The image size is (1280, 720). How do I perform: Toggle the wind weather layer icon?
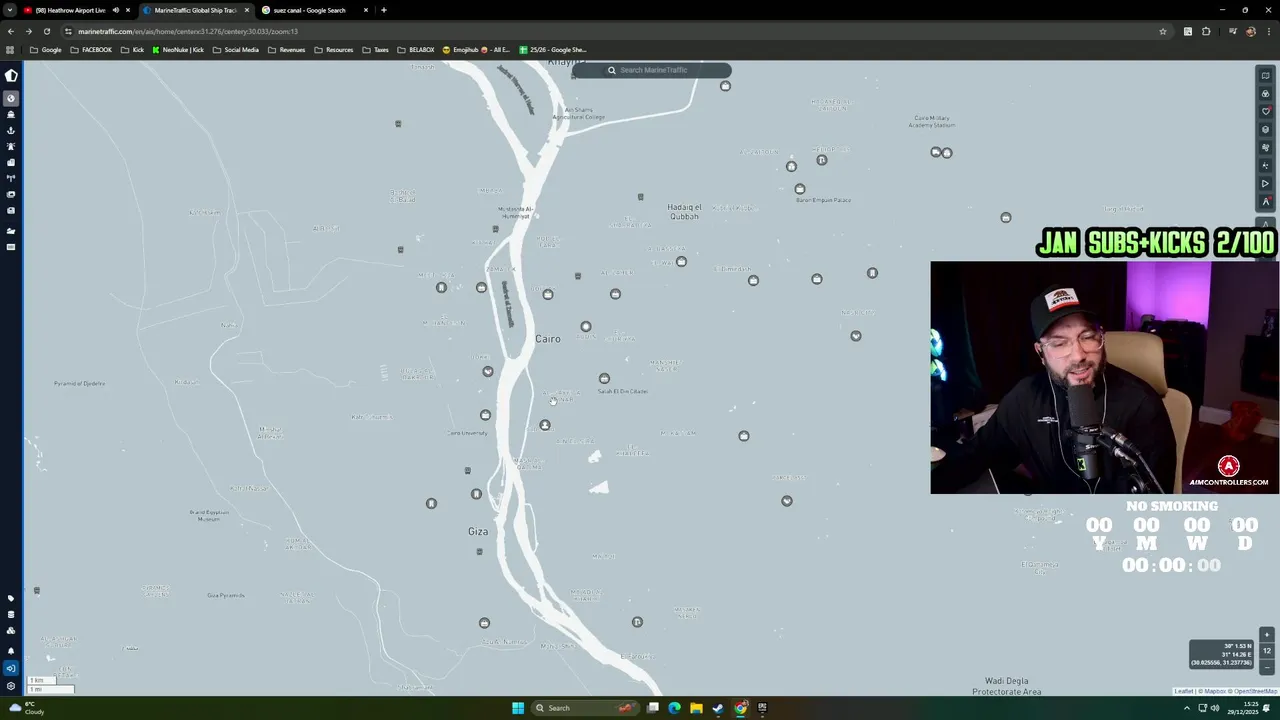[x=1266, y=147]
